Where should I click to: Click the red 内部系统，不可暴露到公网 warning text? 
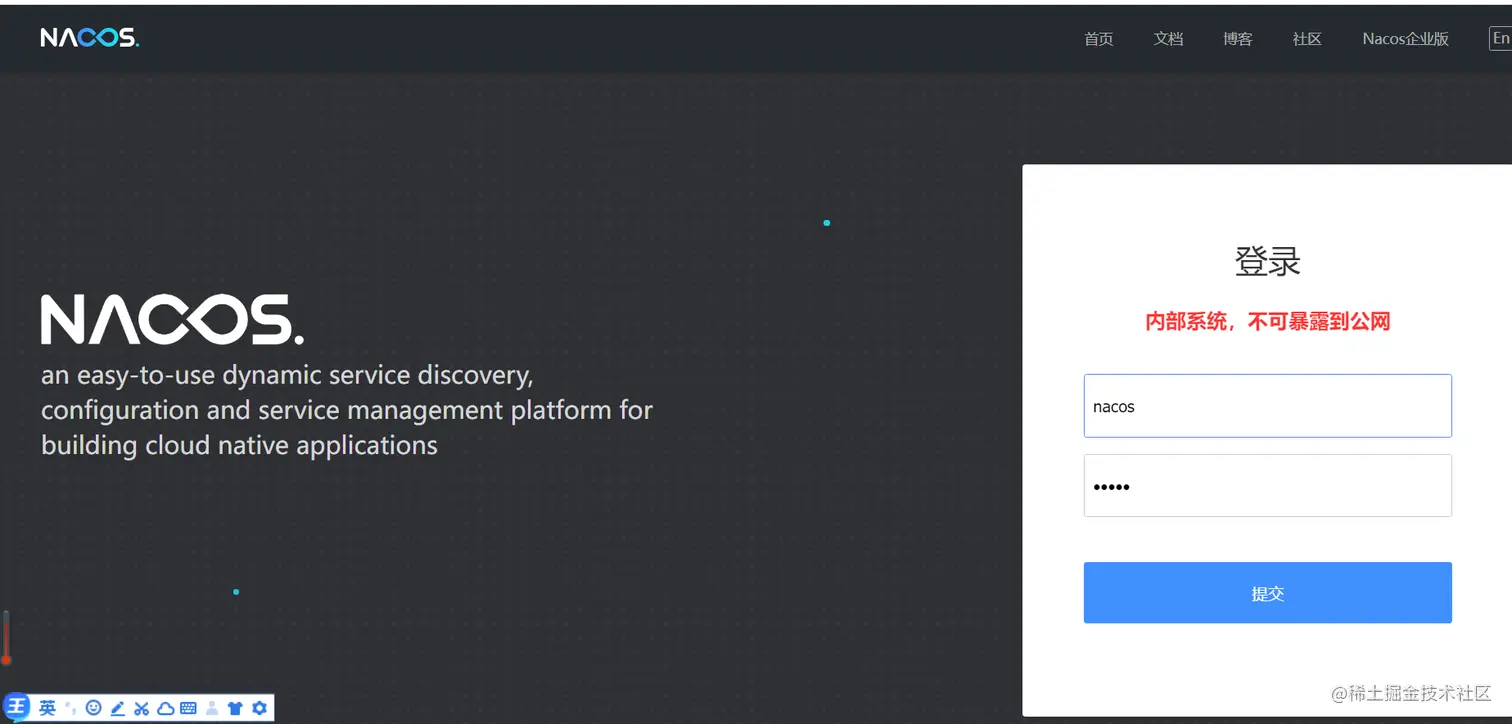pos(1267,321)
